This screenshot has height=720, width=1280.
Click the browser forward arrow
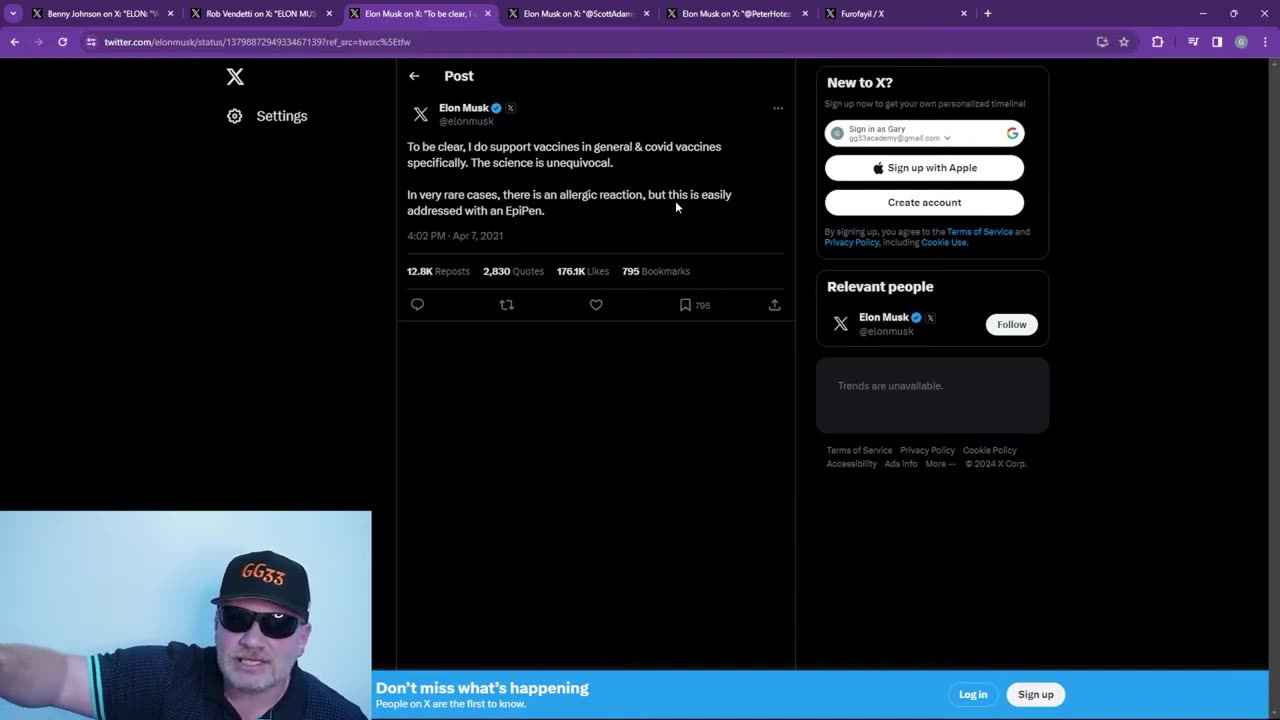[x=38, y=42]
